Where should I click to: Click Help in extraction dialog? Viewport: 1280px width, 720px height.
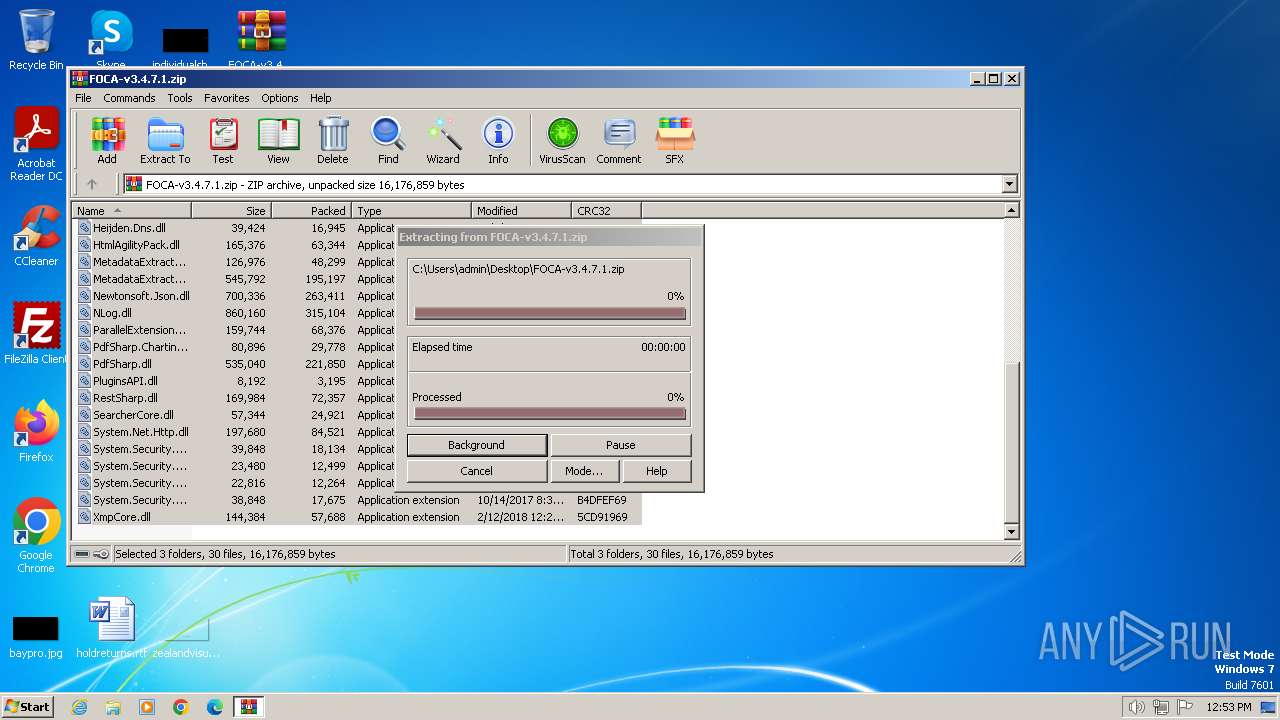656,471
